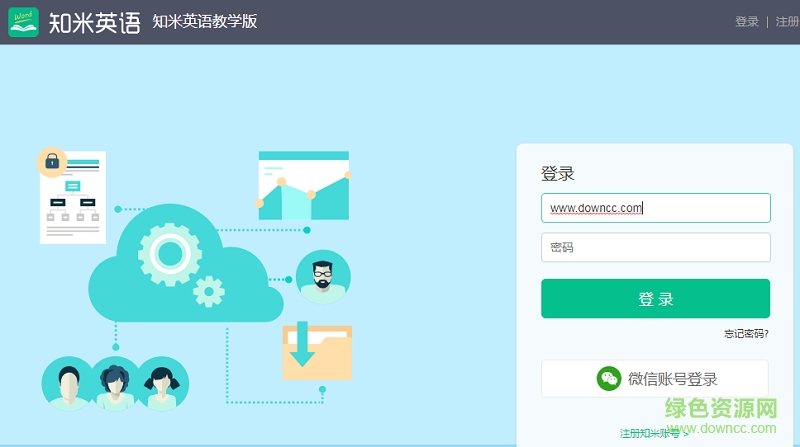Image resolution: width=800 pixels, height=447 pixels.
Task: Click the 知米英语教学版 header text
Action: pyautogui.click(x=205, y=21)
